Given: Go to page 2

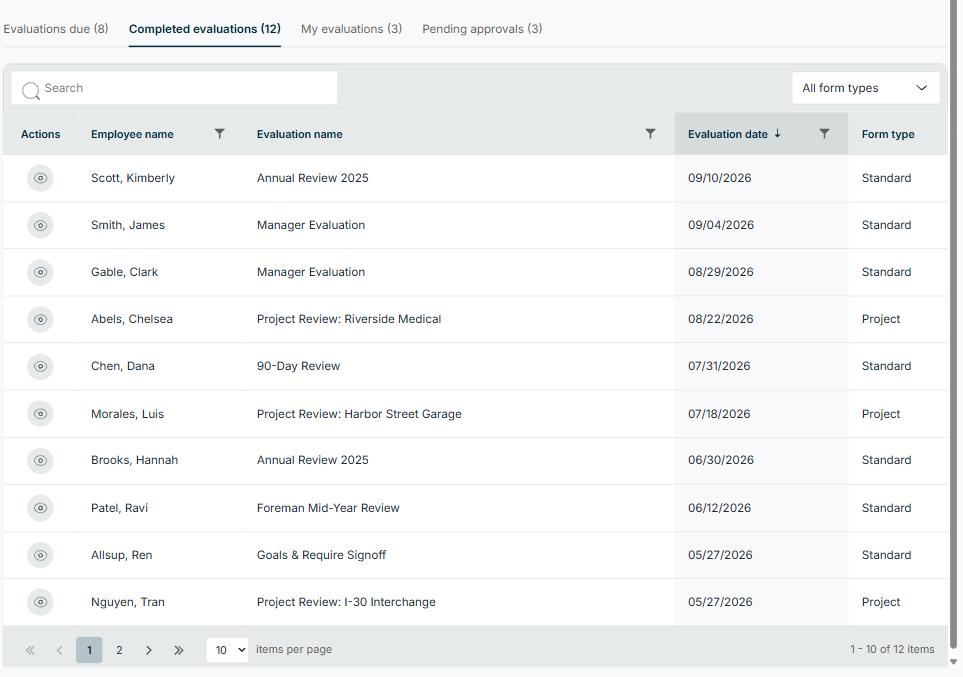Looking at the screenshot, I should click(119, 650).
